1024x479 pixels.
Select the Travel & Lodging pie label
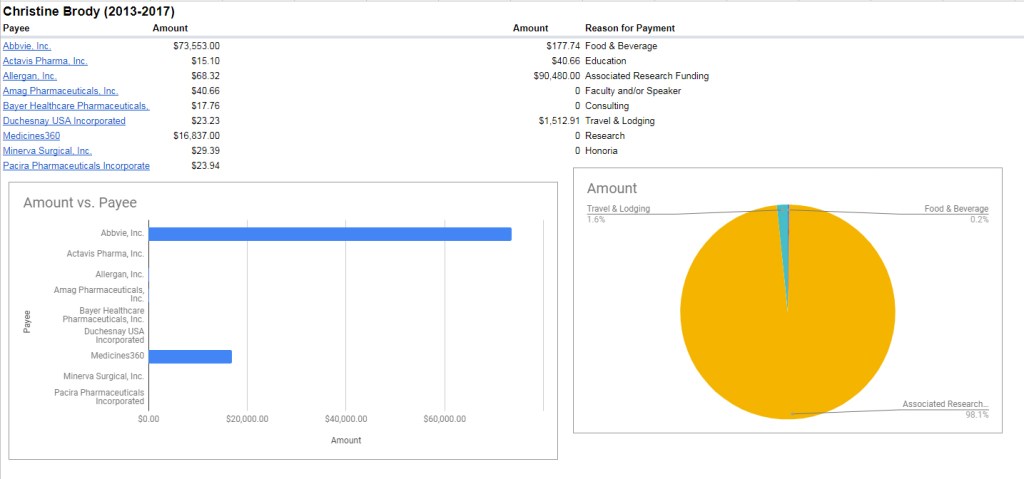point(618,209)
